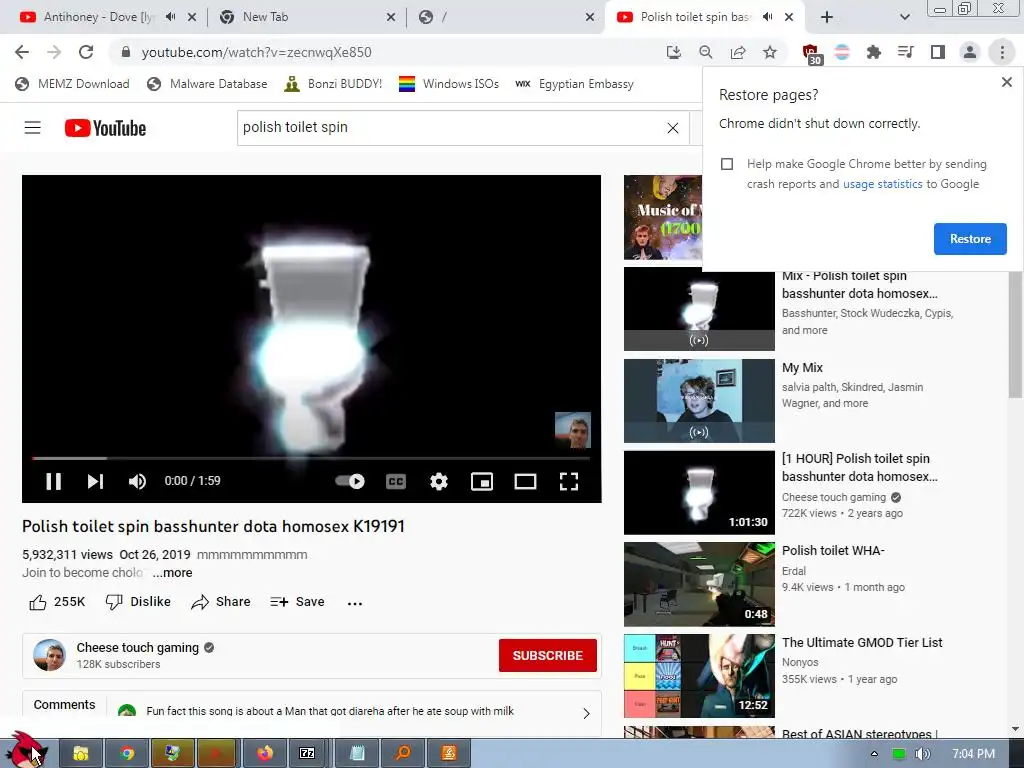Go to YouTube home via logo
The width and height of the screenshot is (1024, 768).
105,128
